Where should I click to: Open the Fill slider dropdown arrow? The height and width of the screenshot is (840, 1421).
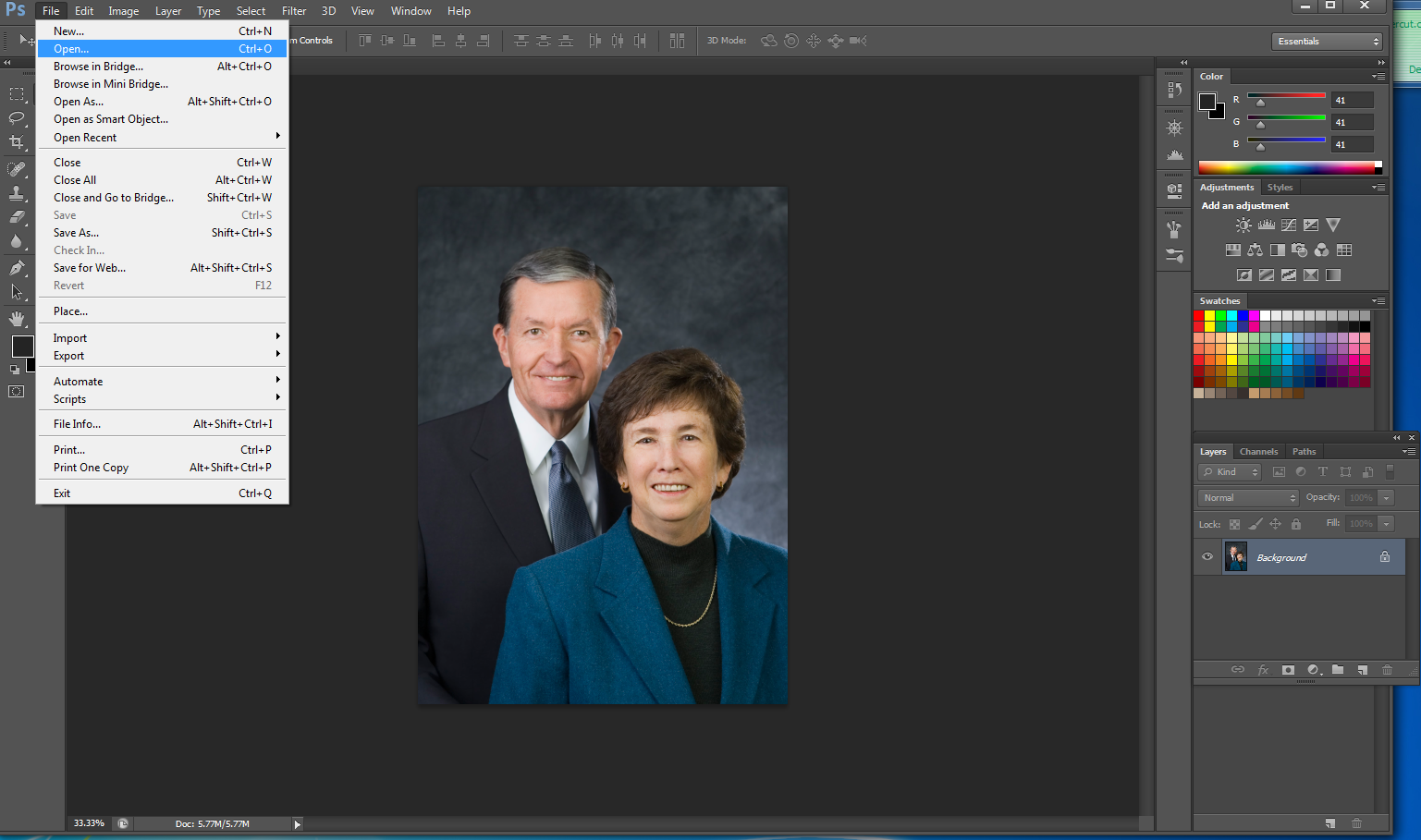tap(1386, 524)
